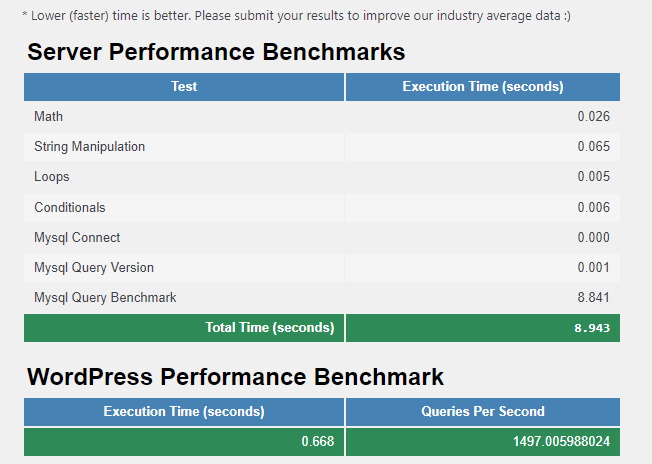Click the Mysql Connect value 0.000
The image size is (652, 464).
pyautogui.click(x=593, y=237)
